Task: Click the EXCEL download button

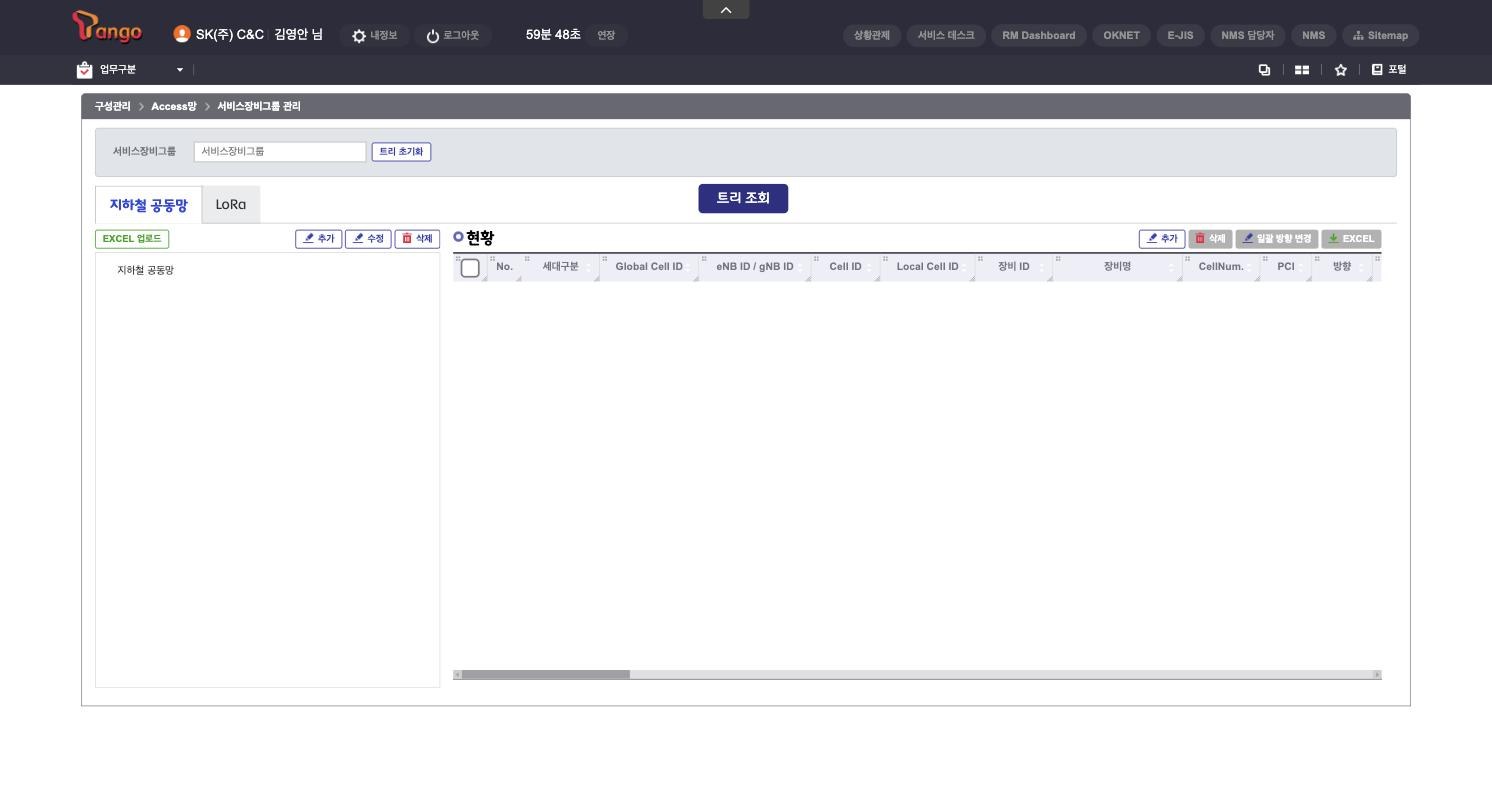Action: pyautogui.click(x=1351, y=239)
